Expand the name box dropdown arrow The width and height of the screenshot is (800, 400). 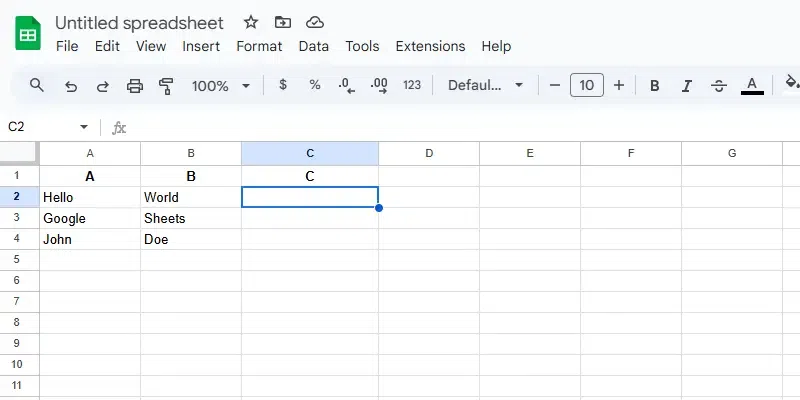[84, 127]
